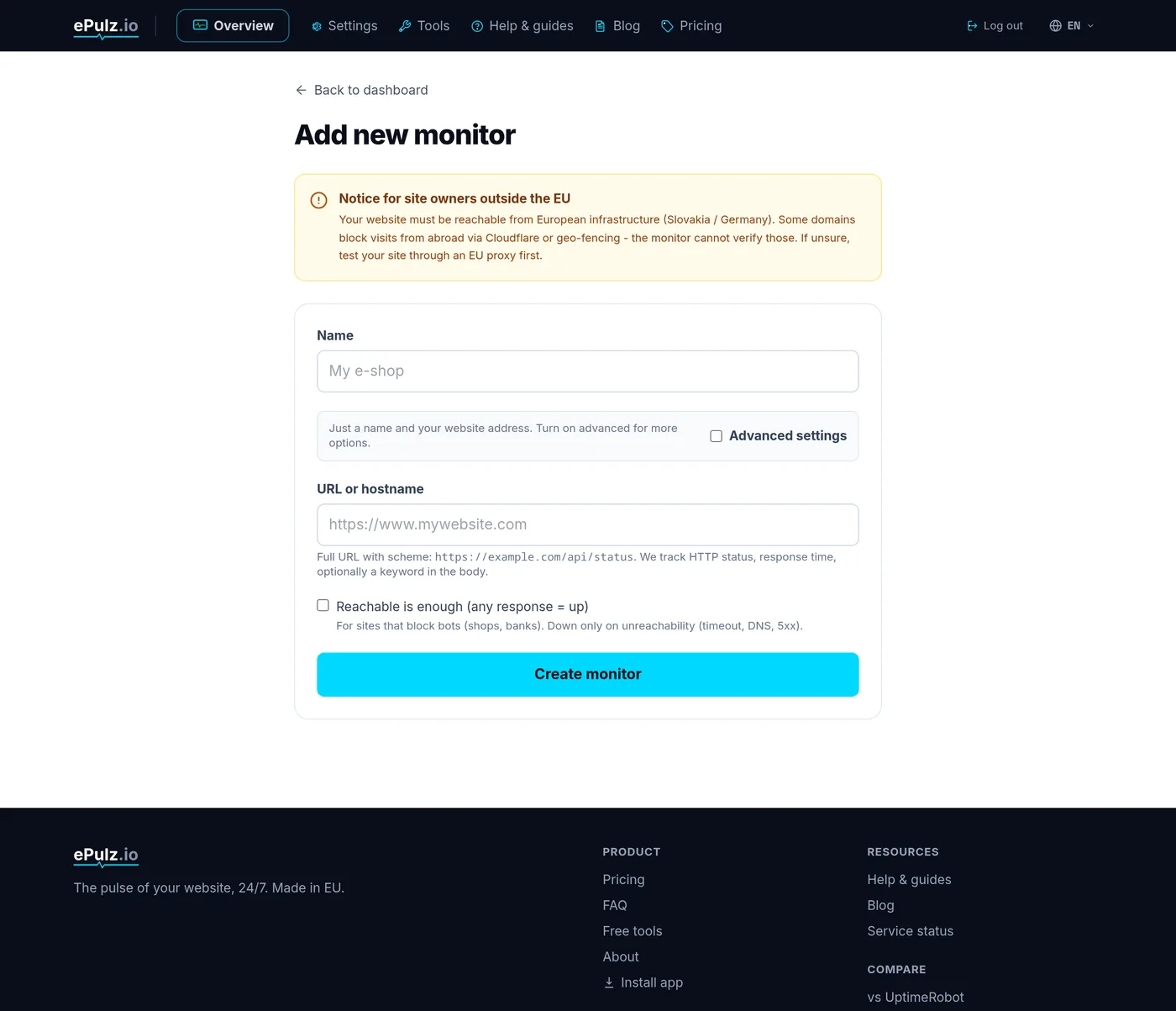Viewport: 1176px width, 1011px height.
Task: Click the Help & guides question icon
Action: (477, 26)
